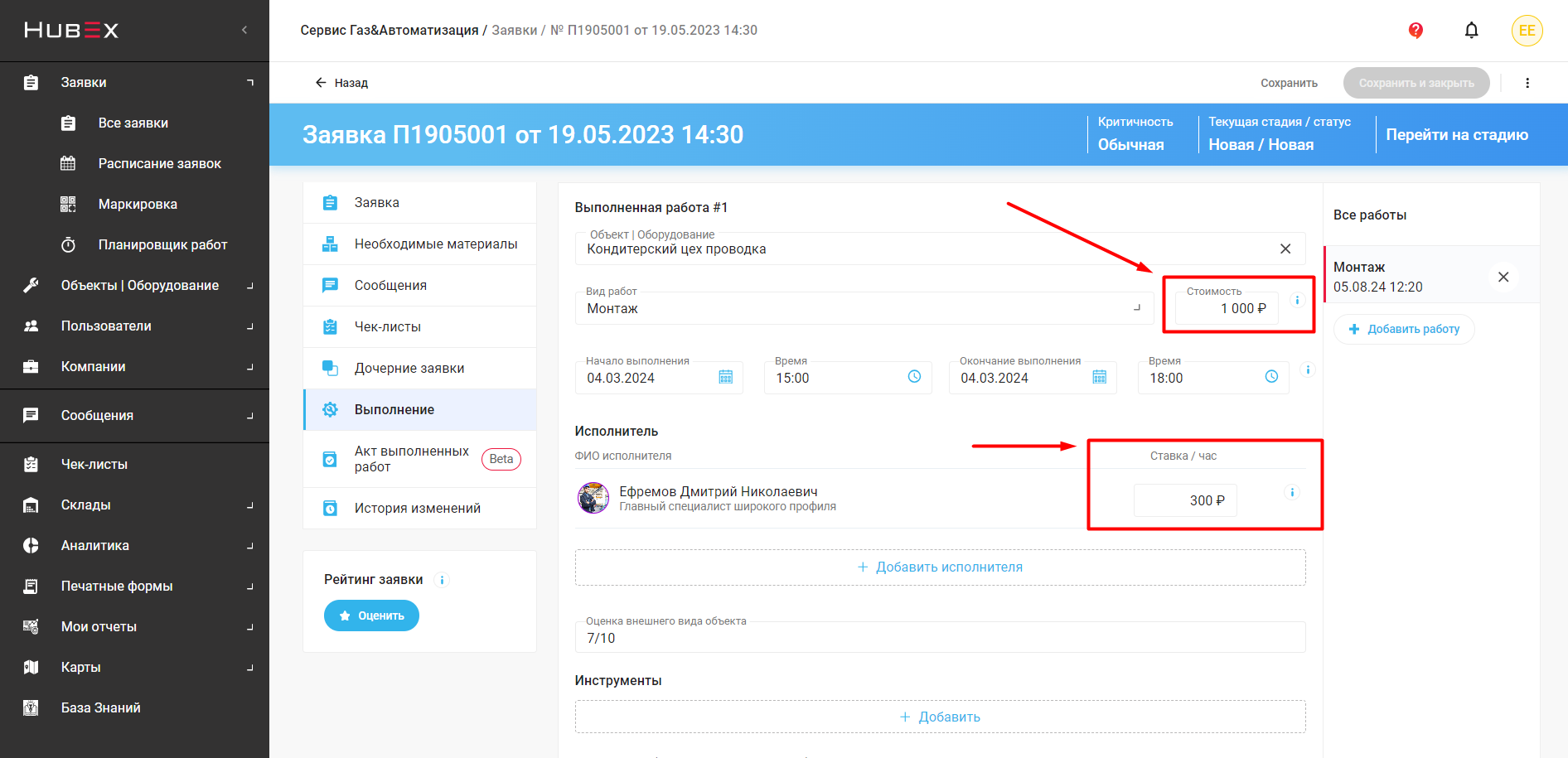Viewport: 1568px width, 758px height.
Task: Remove Монтаж work from Все работы list
Action: coord(1503,277)
